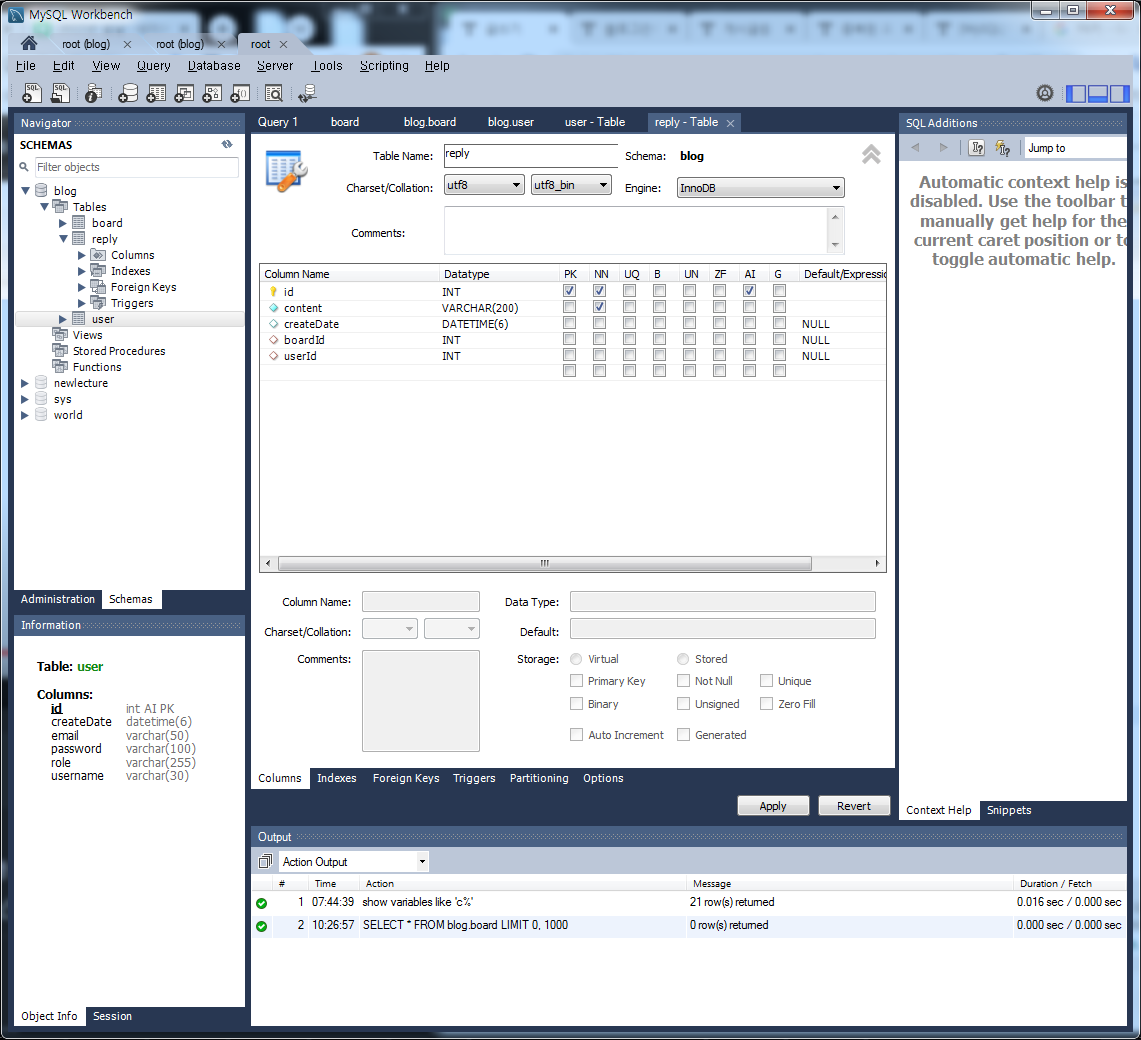Go to the home screen icon
1141x1040 pixels.
(29, 43)
